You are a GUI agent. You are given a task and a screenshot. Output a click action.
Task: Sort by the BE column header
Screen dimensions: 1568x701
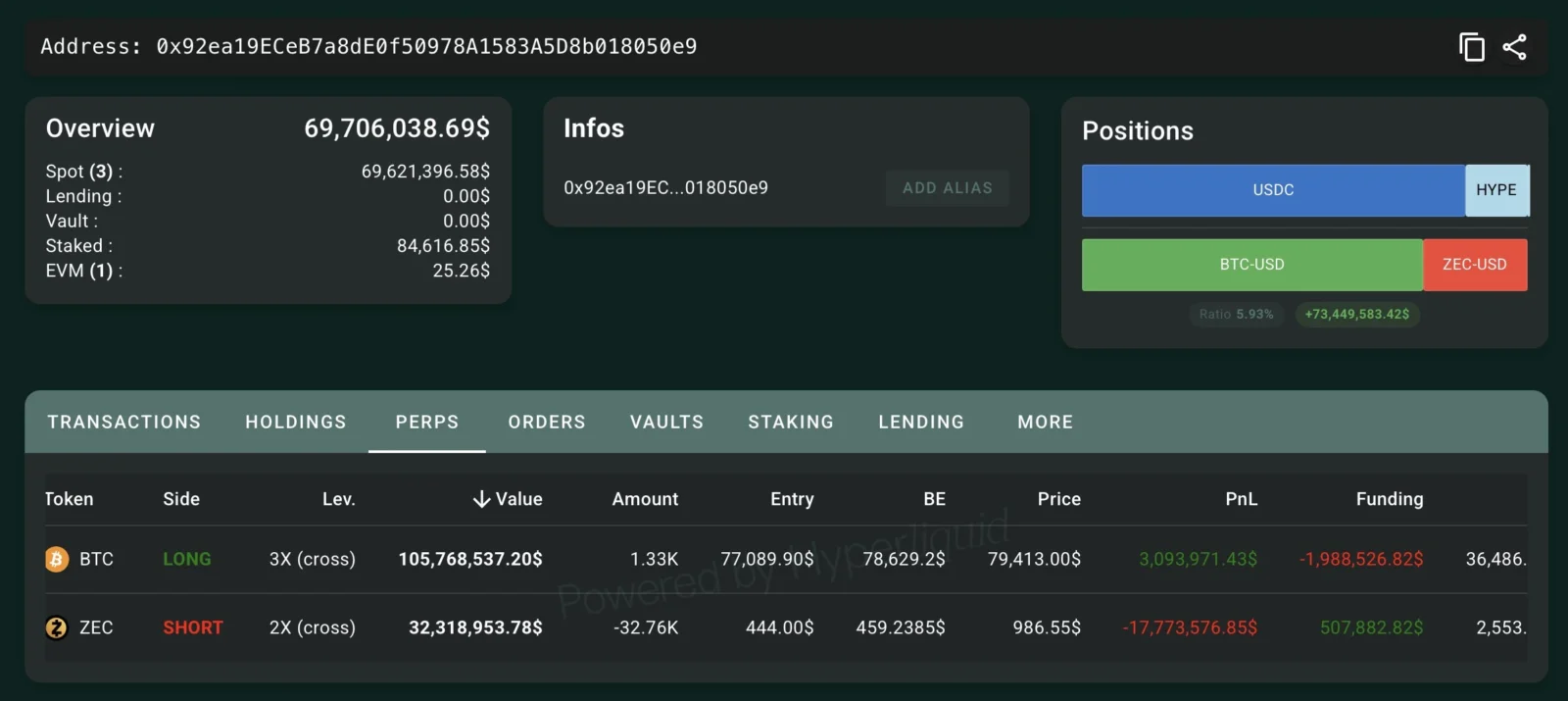point(935,499)
